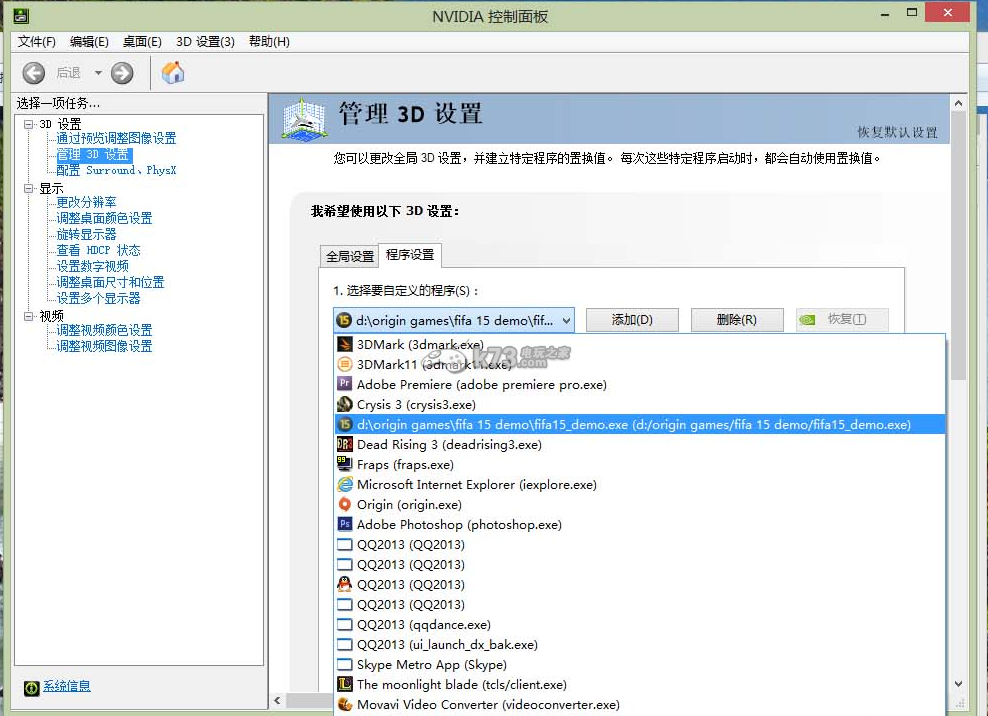Click the Home icon in toolbar
988x716 pixels.
point(173,72)
